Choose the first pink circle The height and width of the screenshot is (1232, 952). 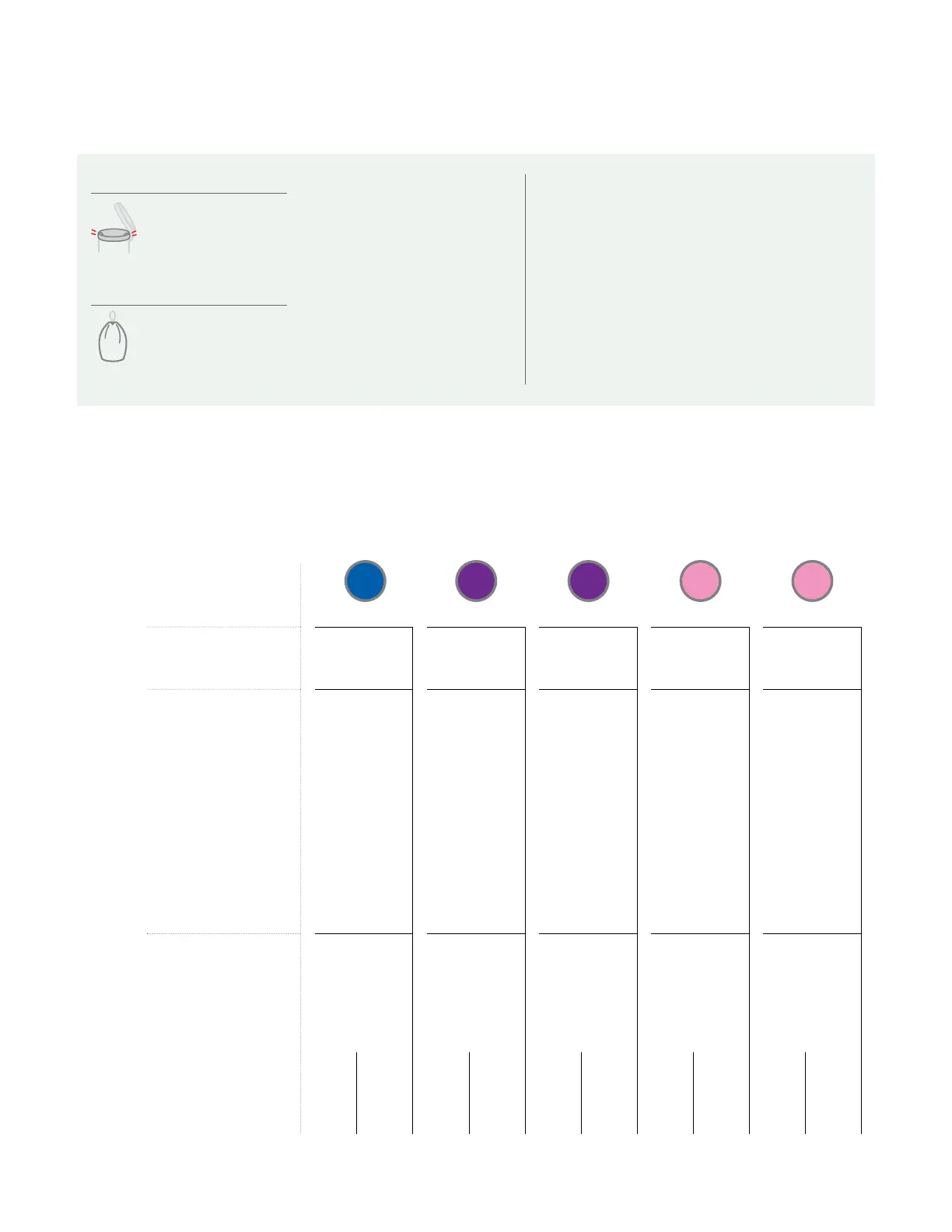coord(700,581)
